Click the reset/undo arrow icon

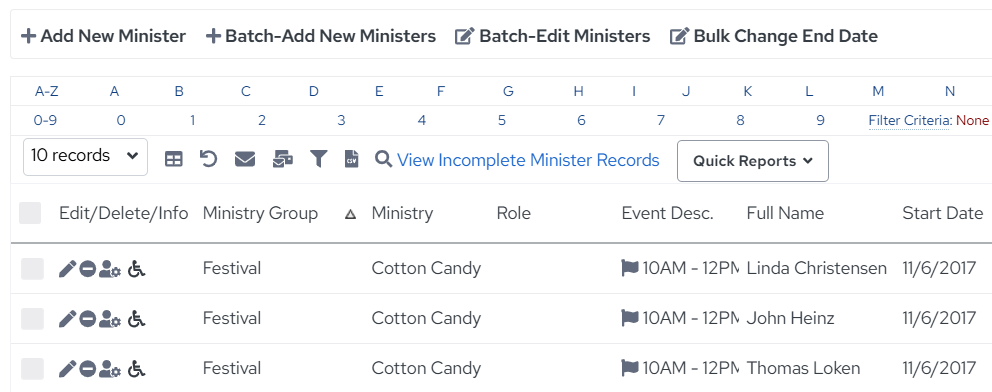[x=208, y=159]
